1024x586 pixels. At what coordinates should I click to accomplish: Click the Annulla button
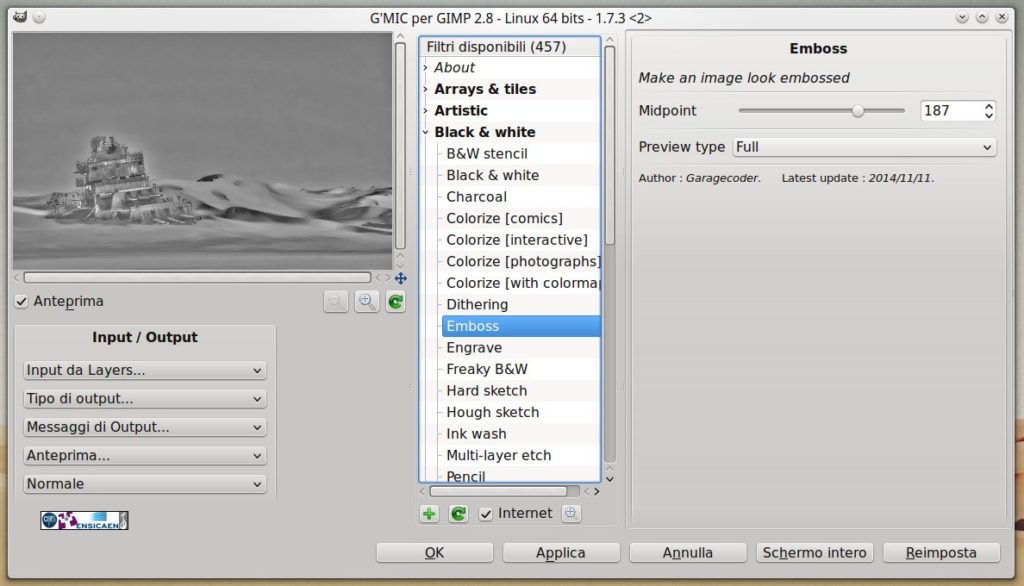tap(688, 553)
